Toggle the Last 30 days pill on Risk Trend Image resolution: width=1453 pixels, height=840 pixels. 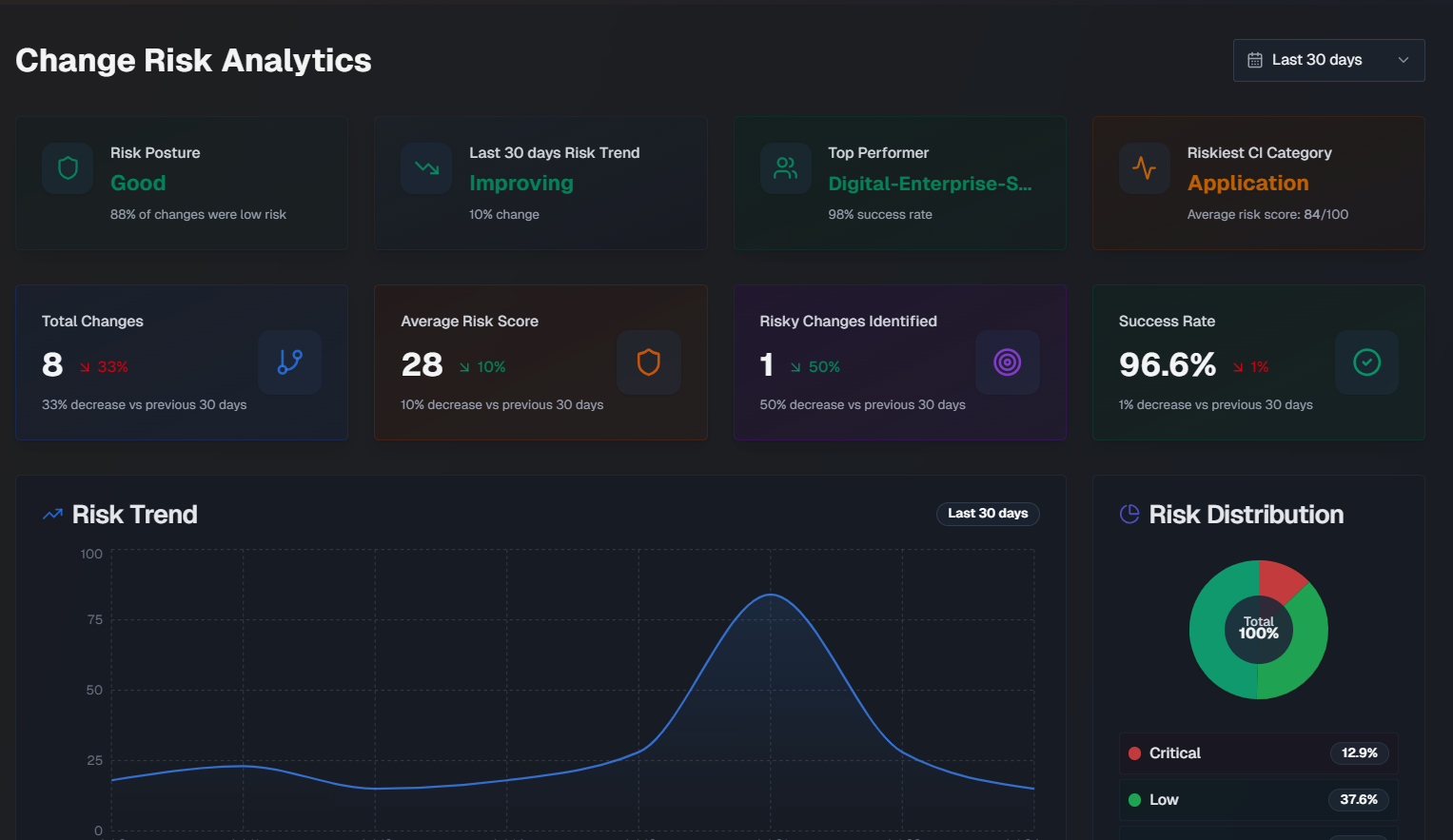(x=988, y=513)
